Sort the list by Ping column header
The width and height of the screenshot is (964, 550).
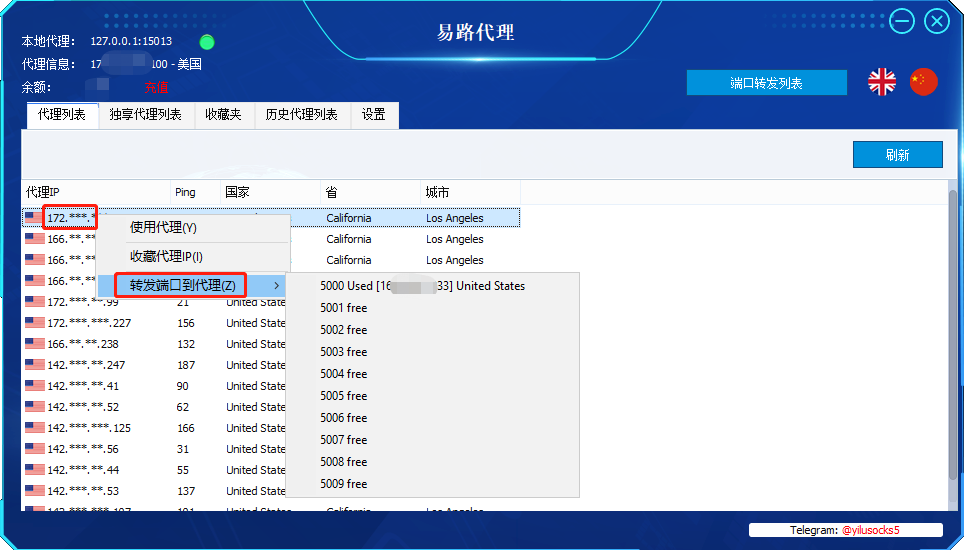(185, 192)
